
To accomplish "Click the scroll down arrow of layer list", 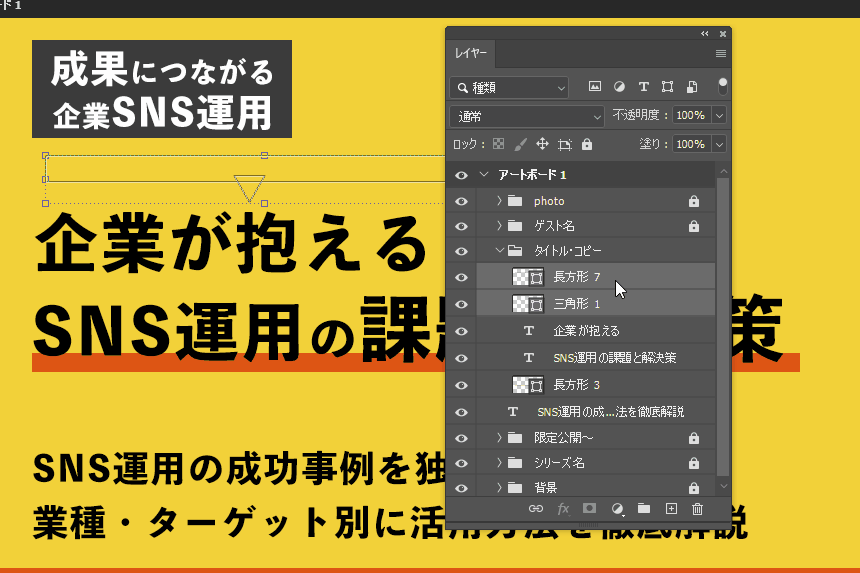I will pos(723,486).
